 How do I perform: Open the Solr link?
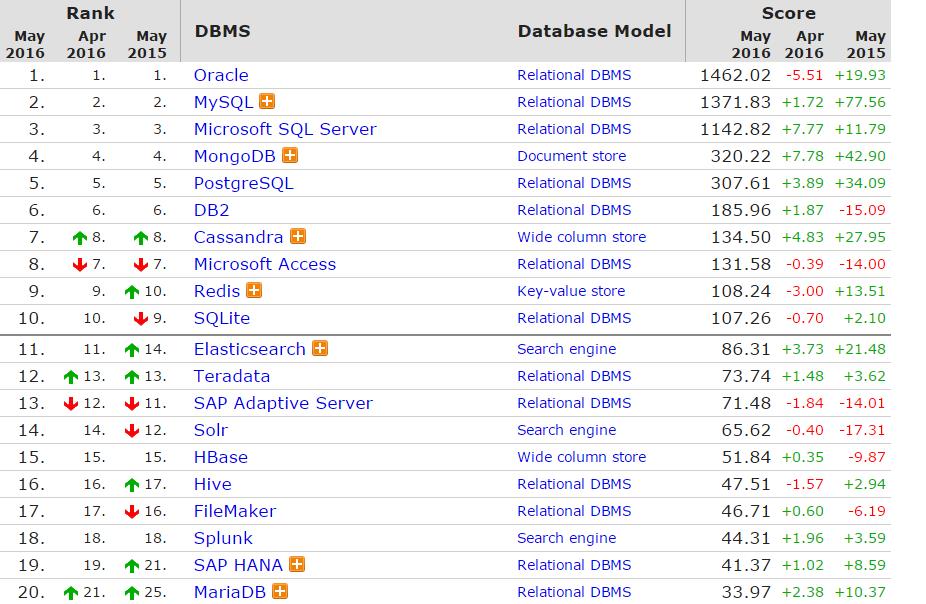211,430
